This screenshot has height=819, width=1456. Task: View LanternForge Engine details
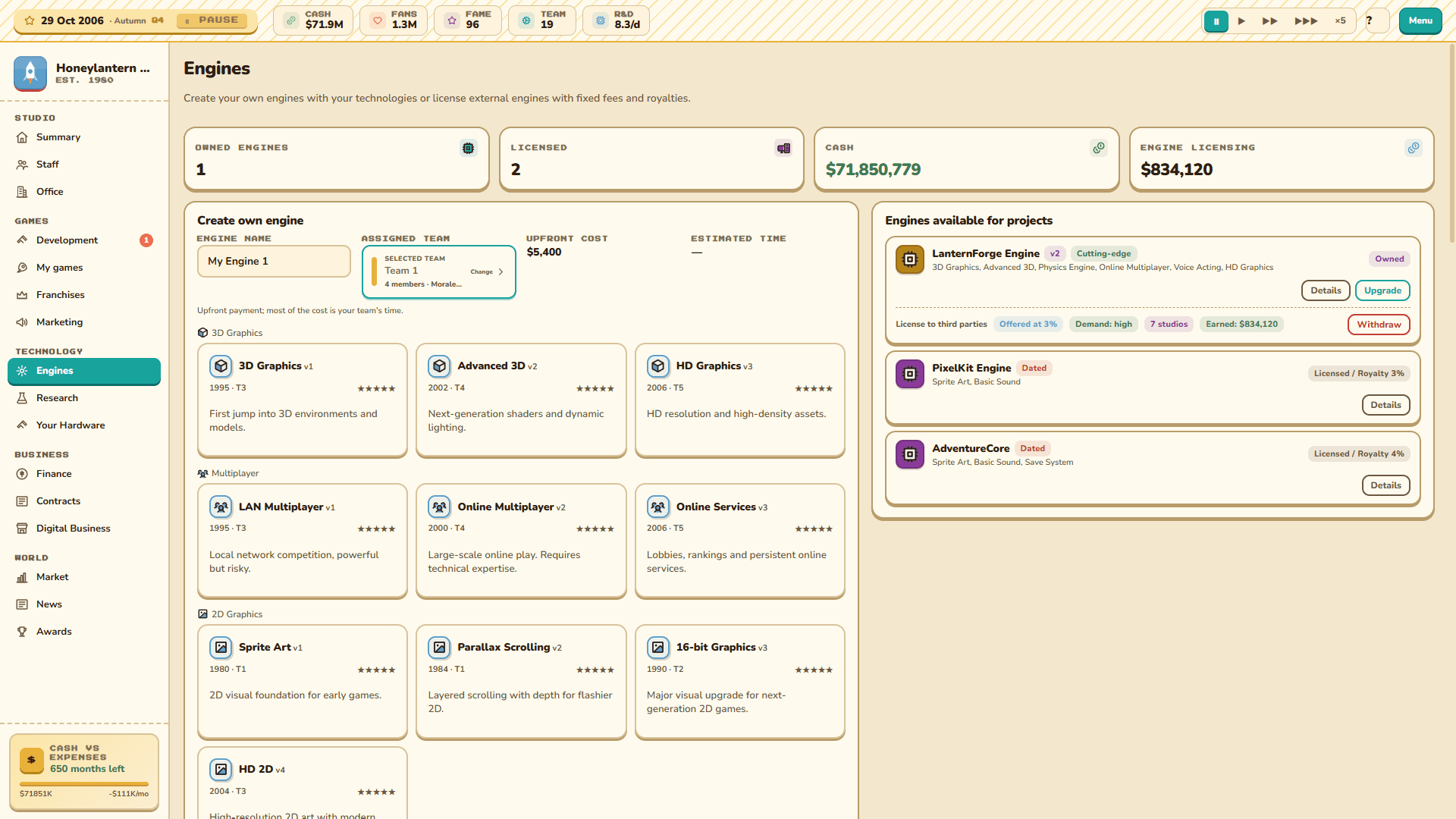(x=1326, y=290)
